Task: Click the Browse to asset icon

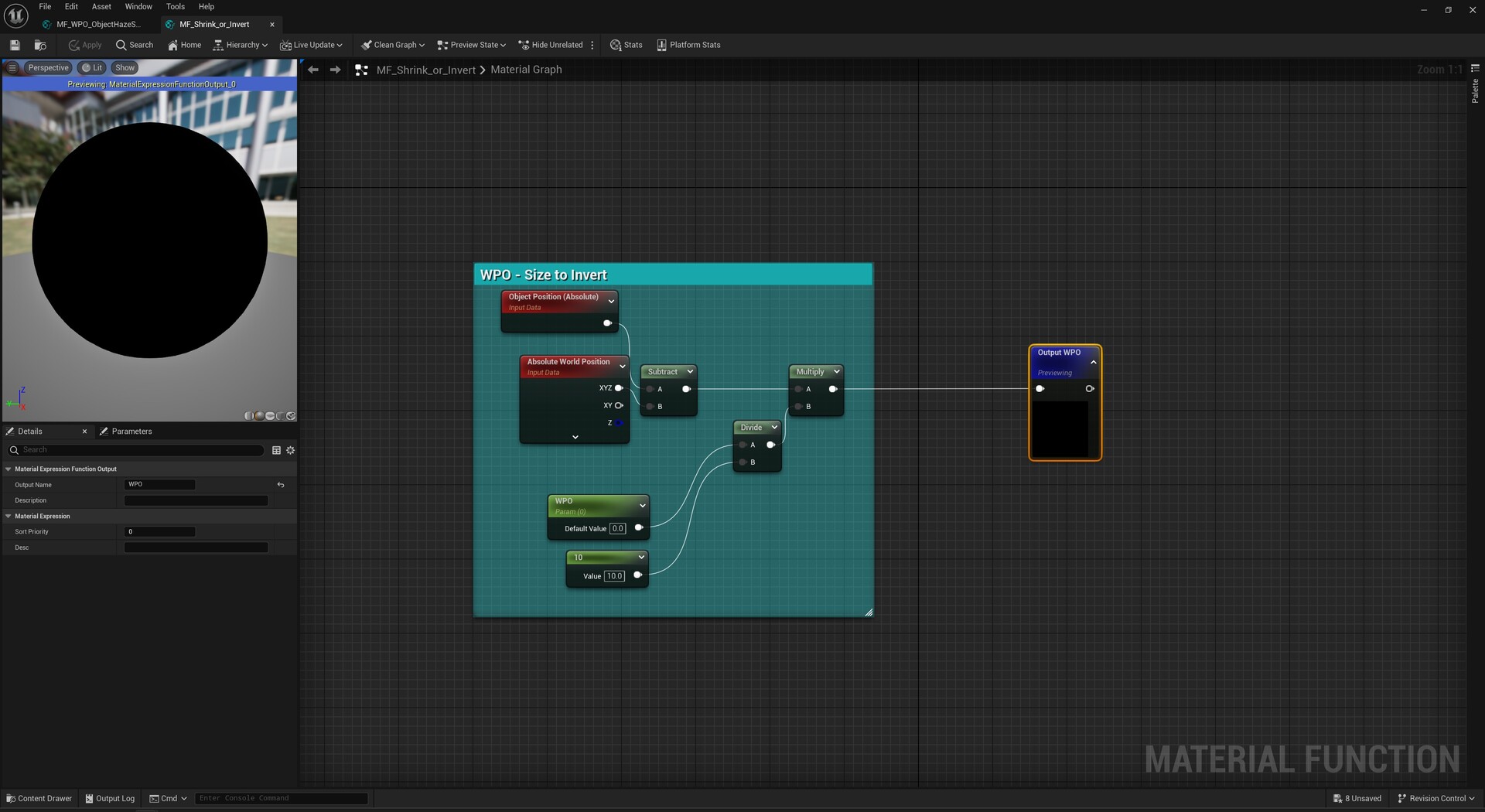Action: point(40,45)
